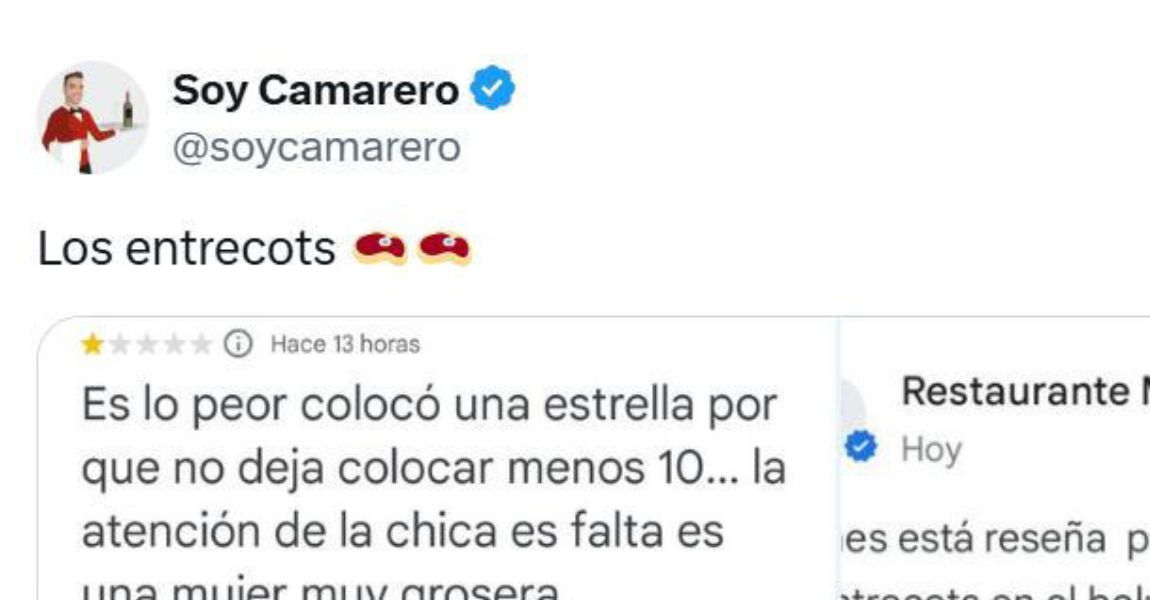Click the info icon next to the rating
This screenshot has width=1150, height=600.
click(238, 343)
